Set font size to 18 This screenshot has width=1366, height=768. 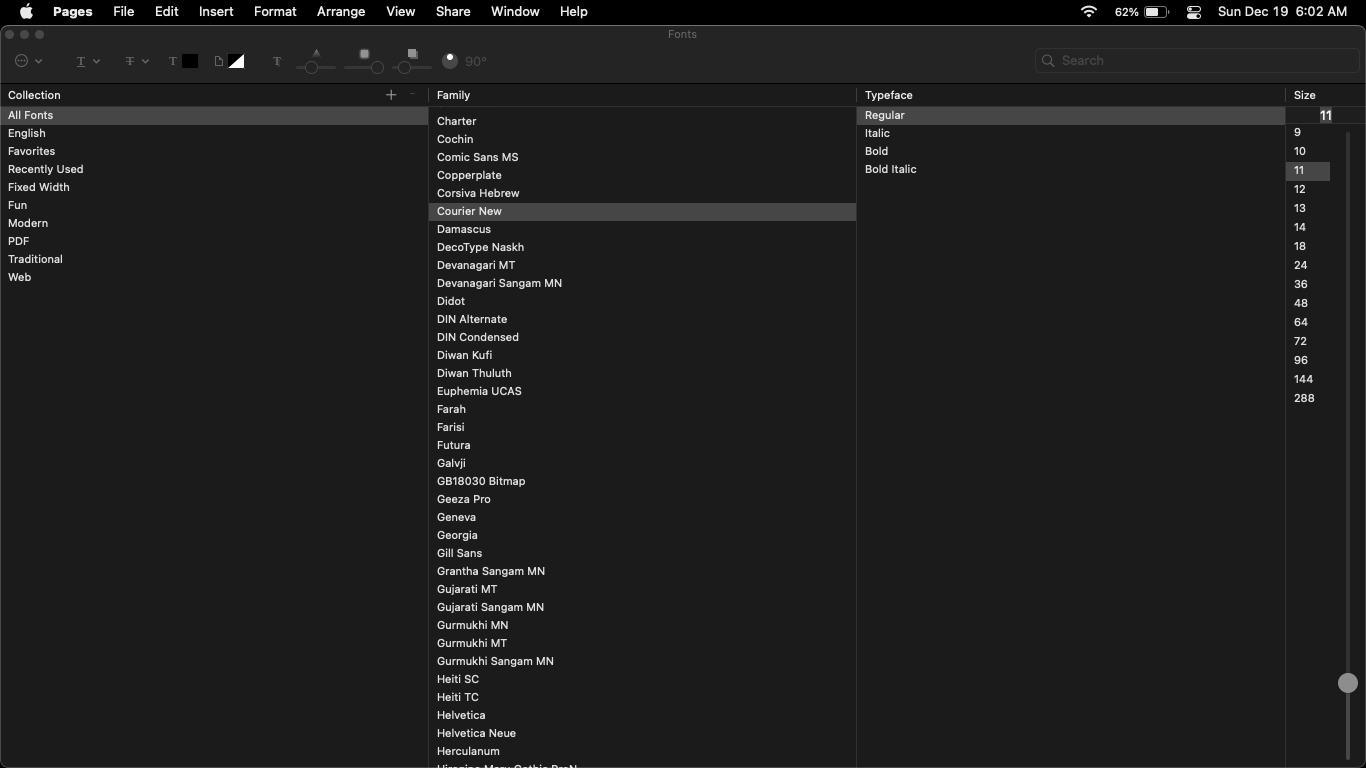click(x=1308, y=246)
